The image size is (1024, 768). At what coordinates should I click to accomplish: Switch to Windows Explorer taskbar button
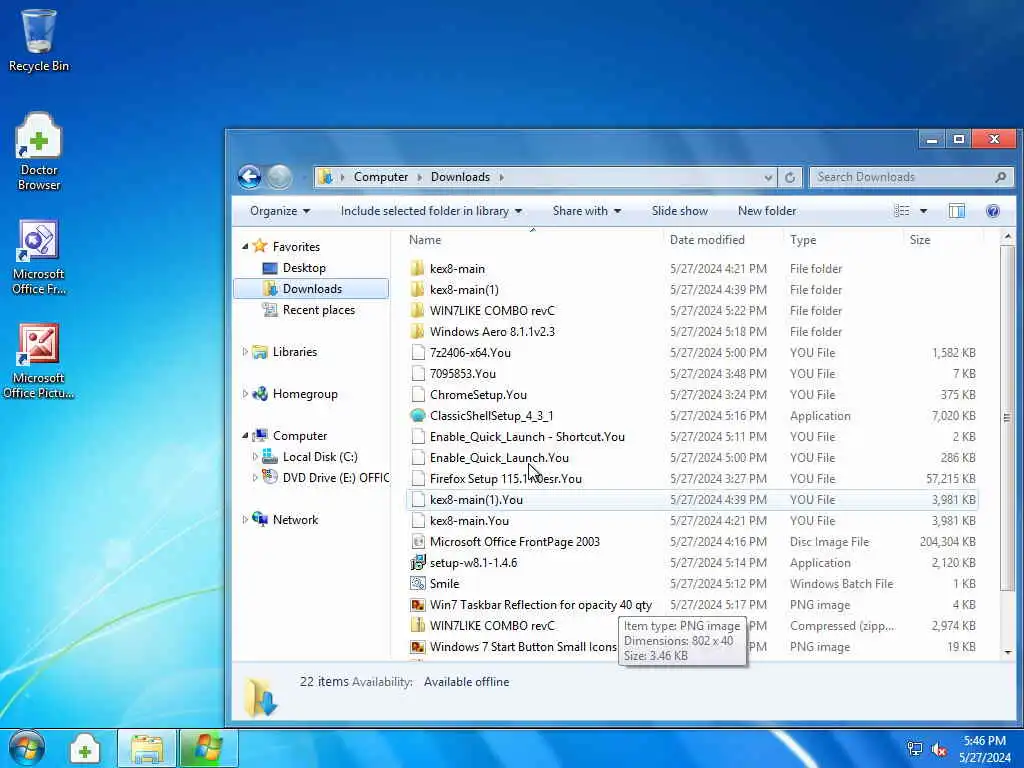pos(147,748)
